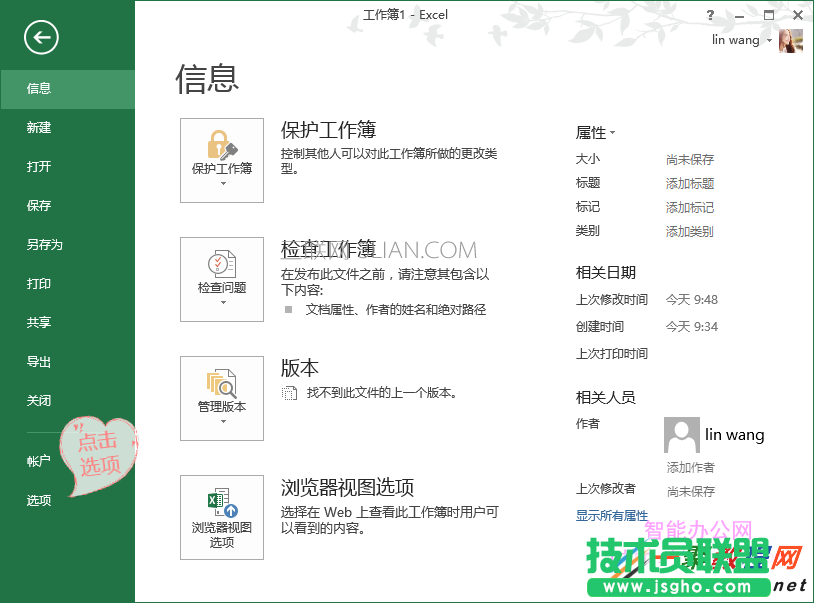This screenshot has height=603, width=814.
Task: Click the 浏览器视图选项 browser view button
Action: 222,517
